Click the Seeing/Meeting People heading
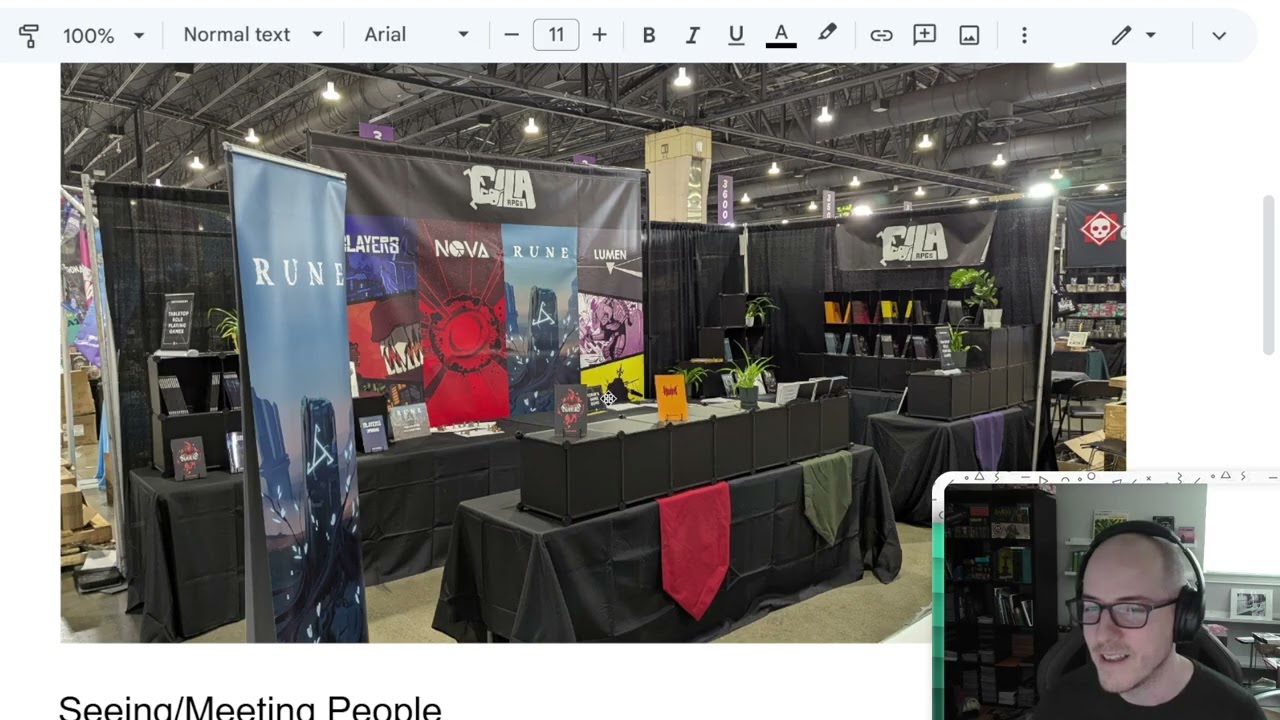This screenshot has width=1280, height=720. point(250,708)
